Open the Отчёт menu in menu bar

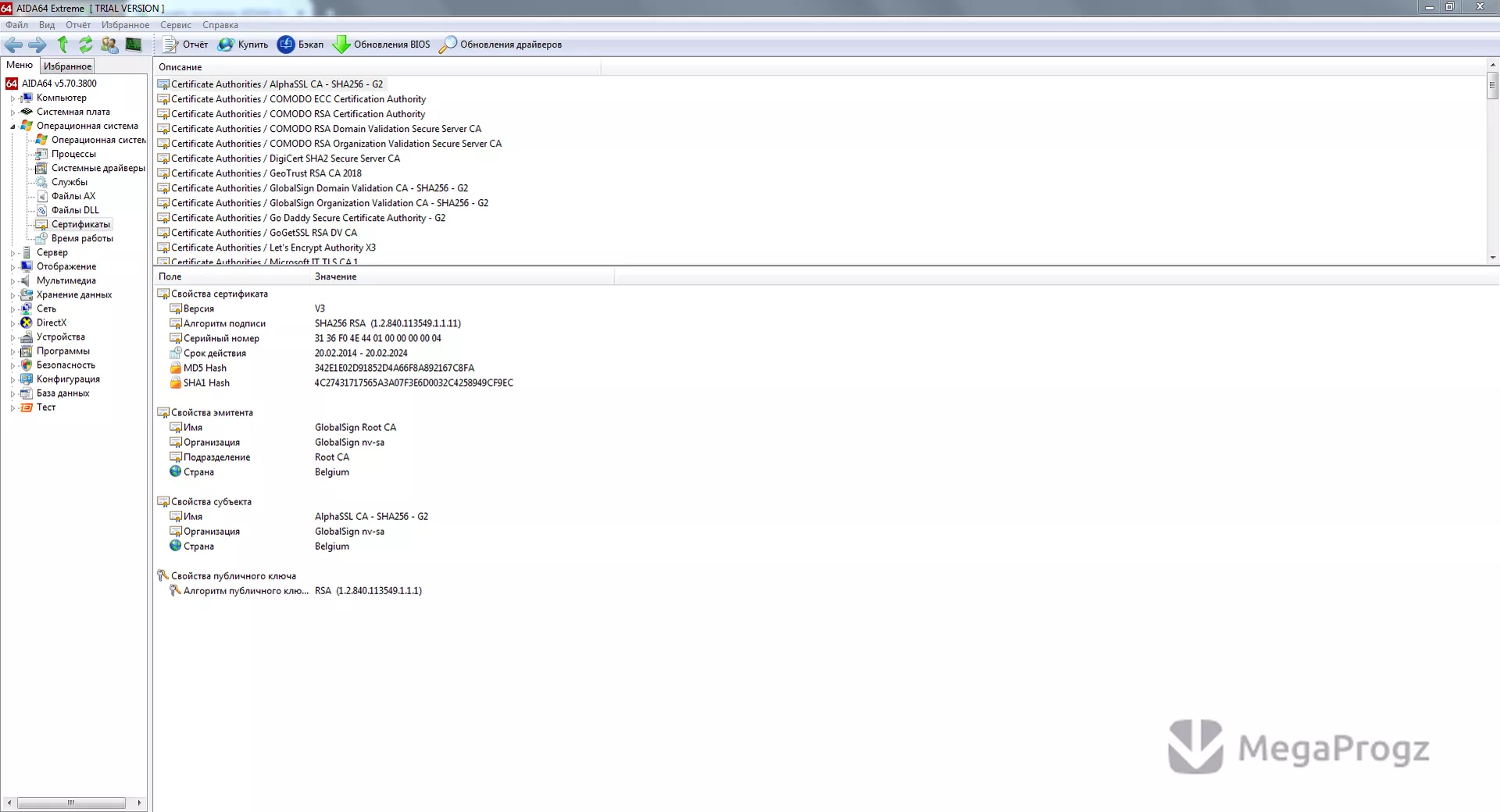(78, 25)
